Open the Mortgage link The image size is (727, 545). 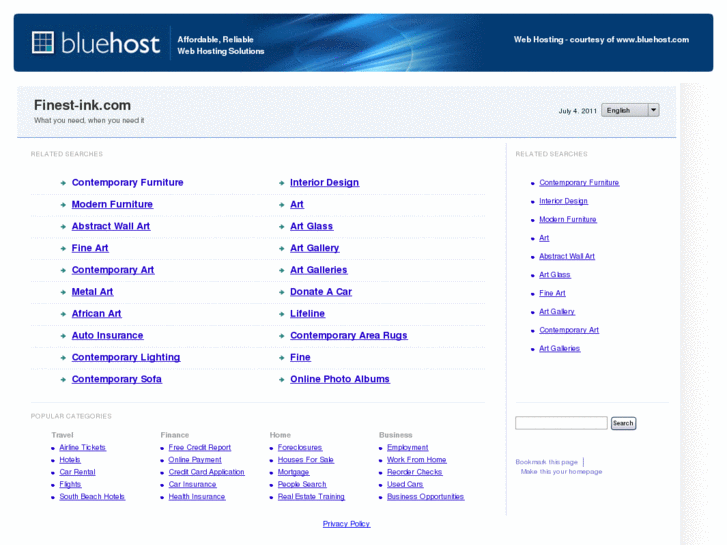293,472
